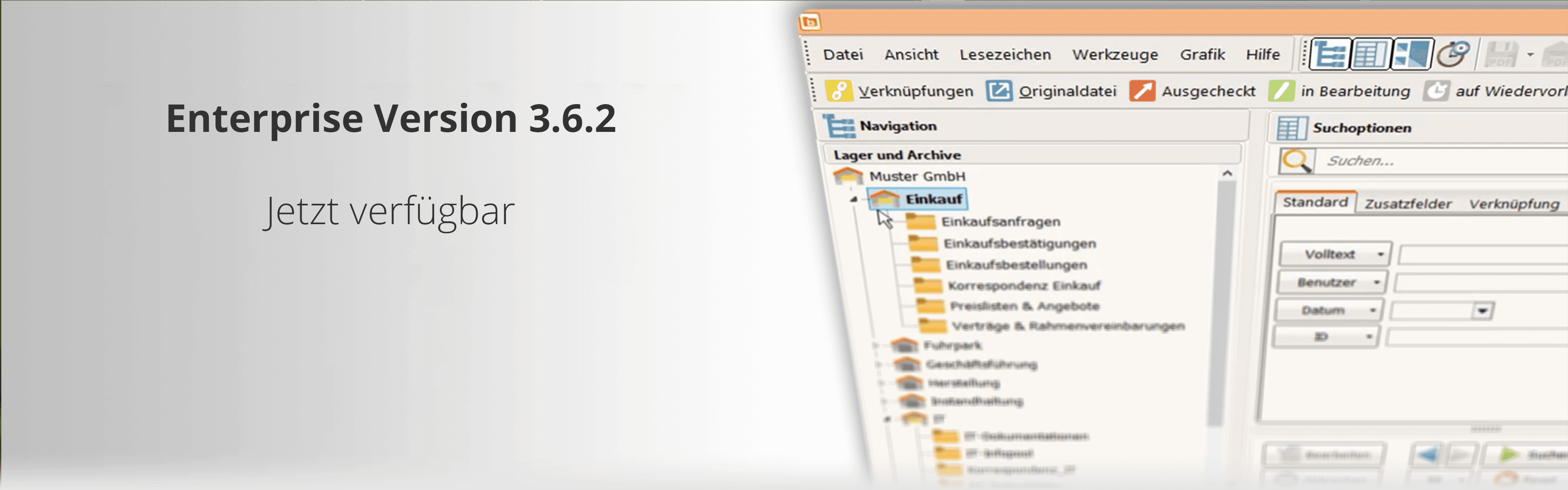Select the Instandhaltung archive node
The height and width of the screenshot is (490, 1568).
click(x=976, y=402)
